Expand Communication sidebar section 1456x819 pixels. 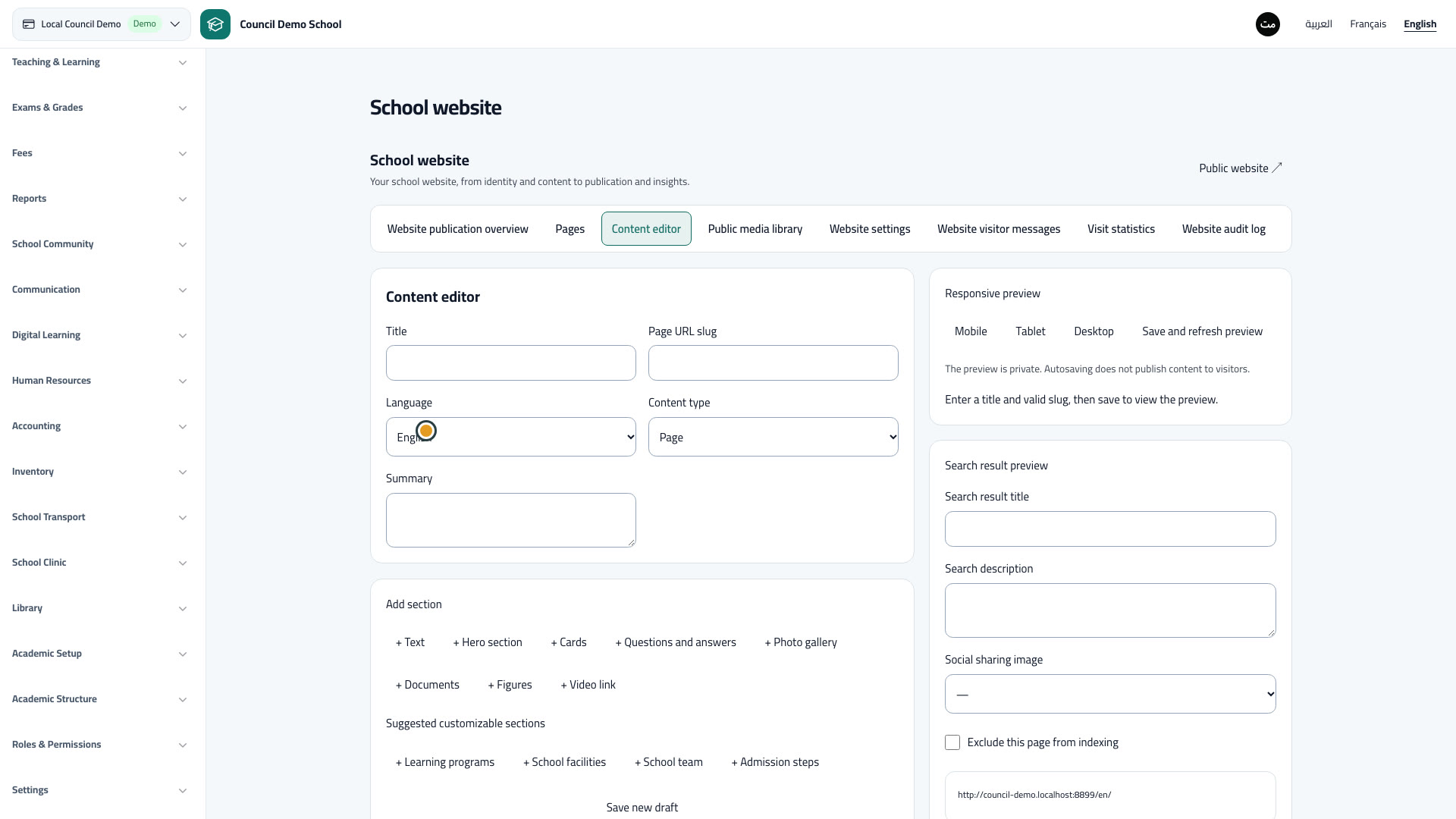click(x=99, y=290)
